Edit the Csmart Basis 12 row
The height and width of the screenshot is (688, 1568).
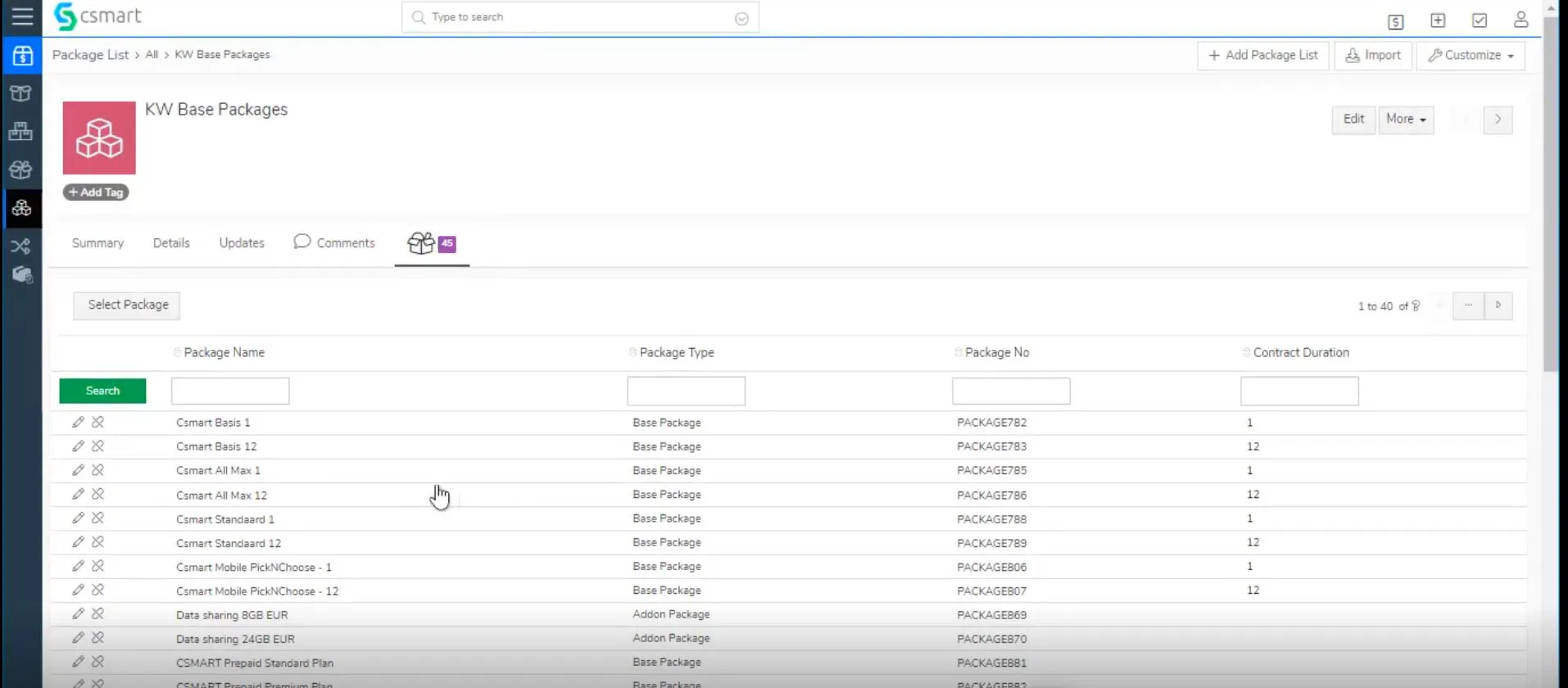tap(78, 446)
